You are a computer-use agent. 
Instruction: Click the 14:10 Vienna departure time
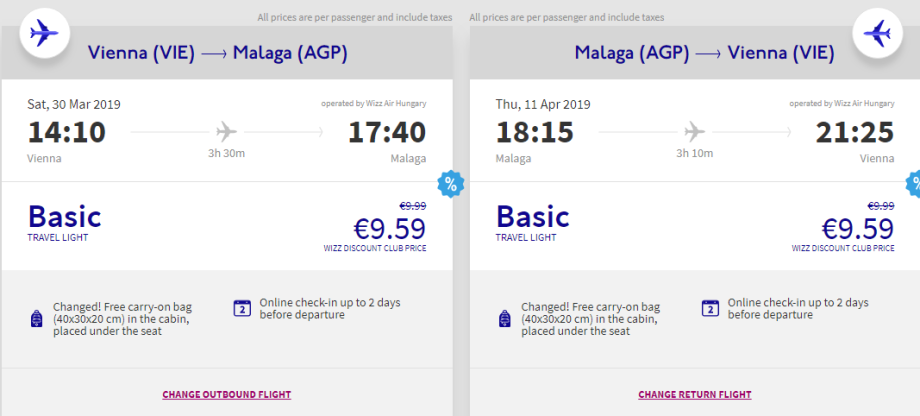66,132
